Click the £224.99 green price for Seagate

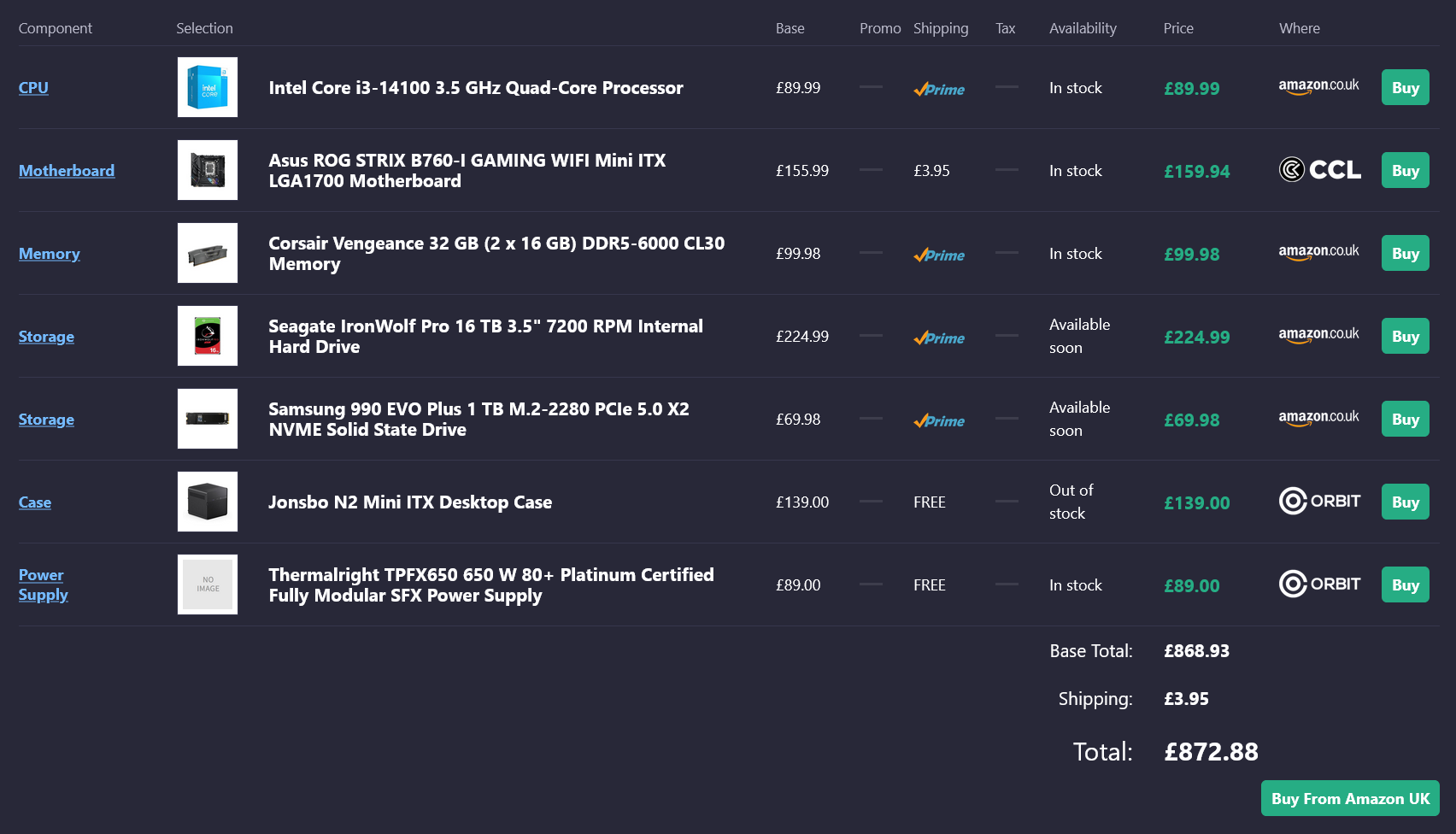[x=1197, y=337]
